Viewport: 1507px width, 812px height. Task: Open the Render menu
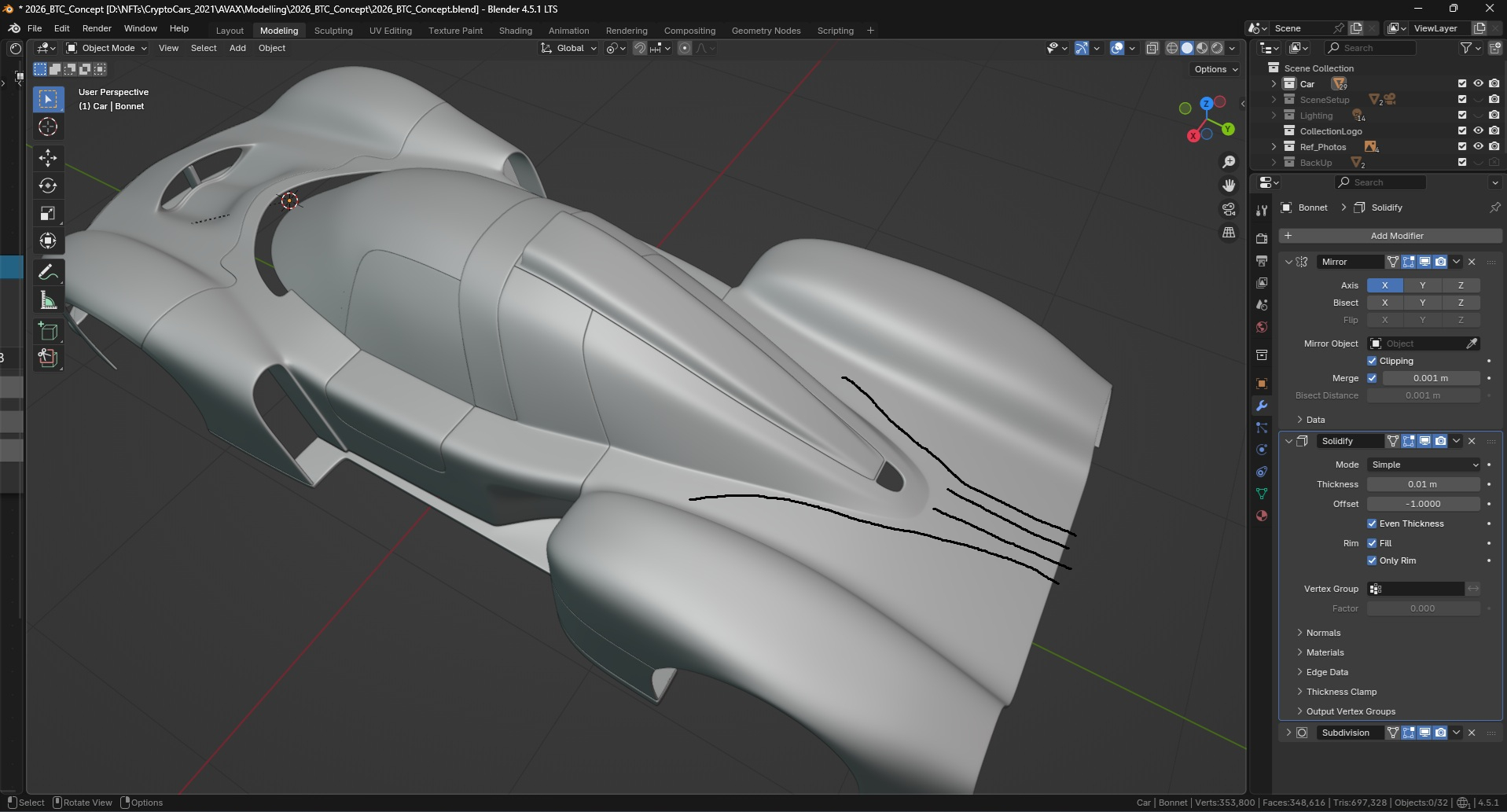pyautogui.click(x=97, y=28)
